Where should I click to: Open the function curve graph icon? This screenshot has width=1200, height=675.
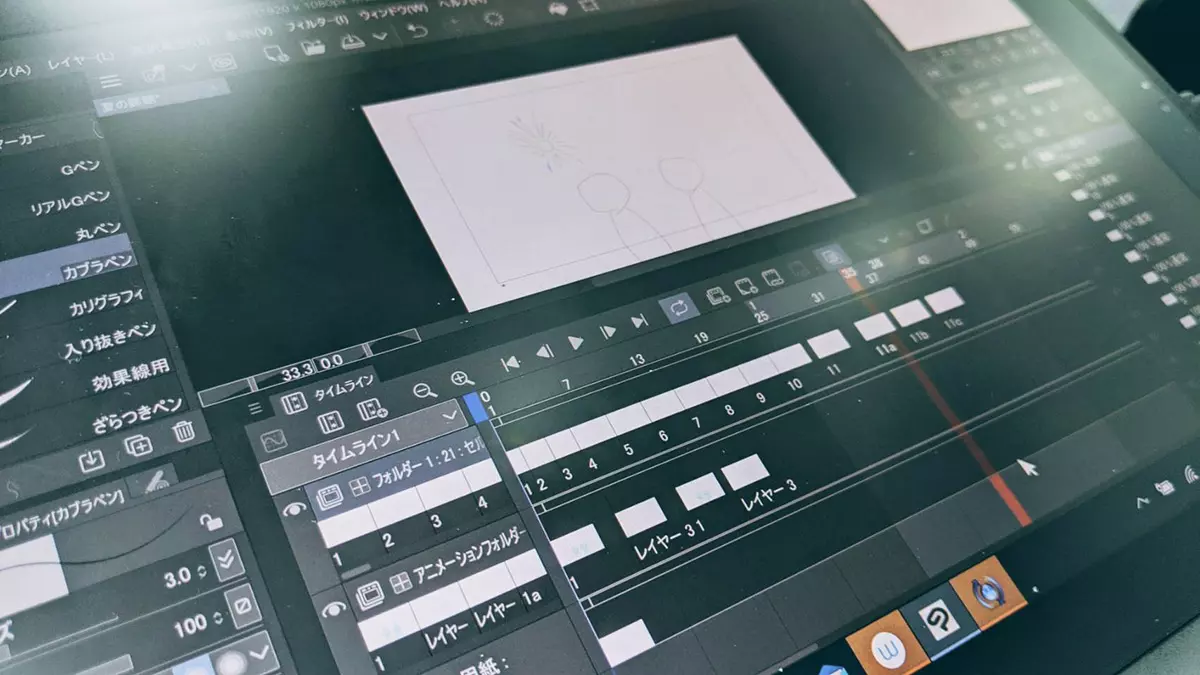point(274,439)
